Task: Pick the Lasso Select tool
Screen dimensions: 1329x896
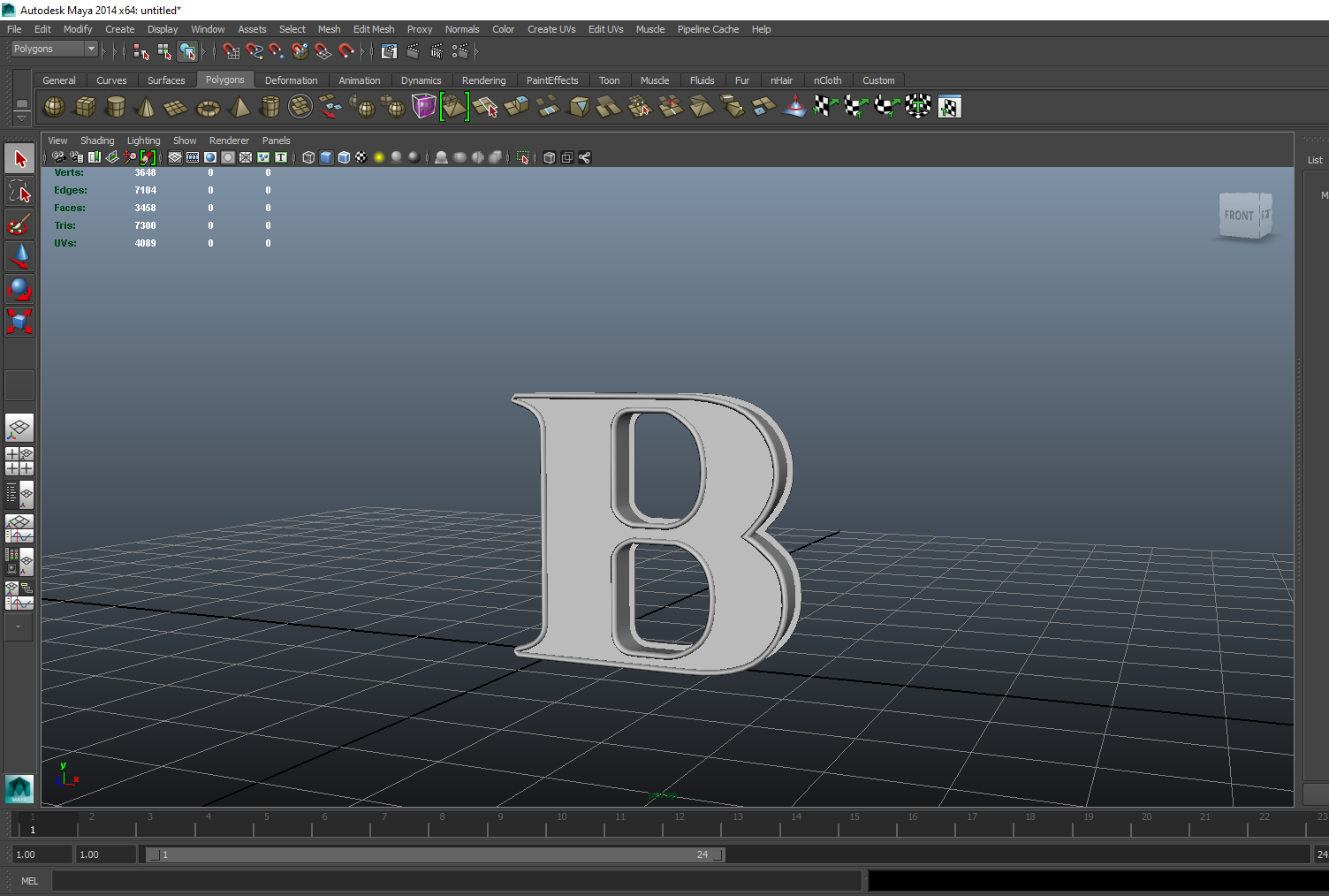Action: [19, 192]
